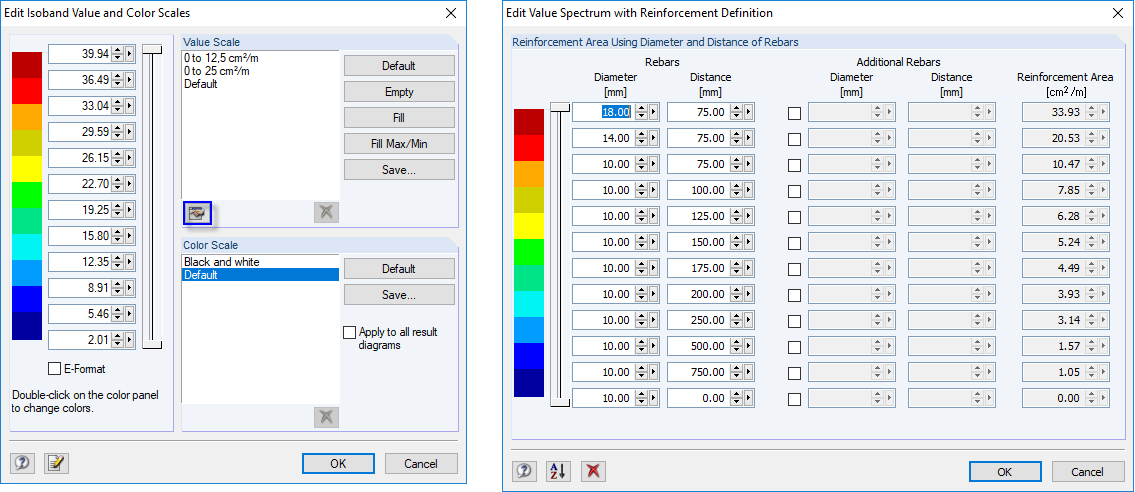Check Apply to all result diagrams
This screenshot has width=1135, height=492.
click(x=350, y=333)
